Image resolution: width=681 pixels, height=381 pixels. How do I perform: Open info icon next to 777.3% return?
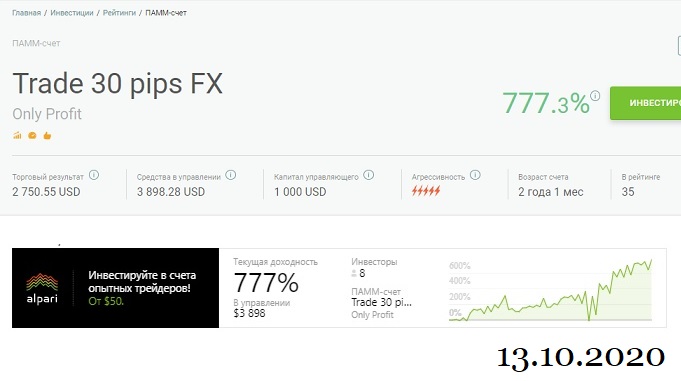point(595,96)
